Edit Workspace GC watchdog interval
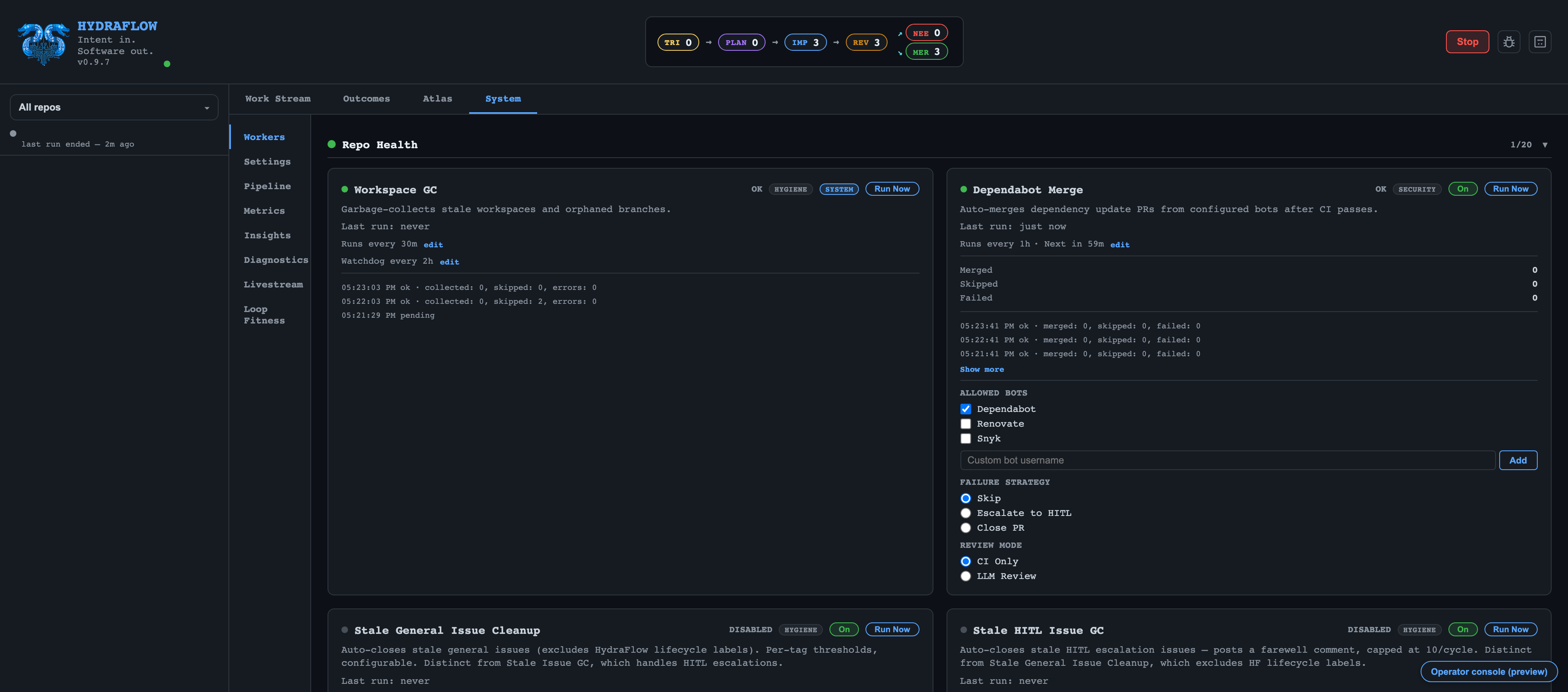 coord(449,262)
